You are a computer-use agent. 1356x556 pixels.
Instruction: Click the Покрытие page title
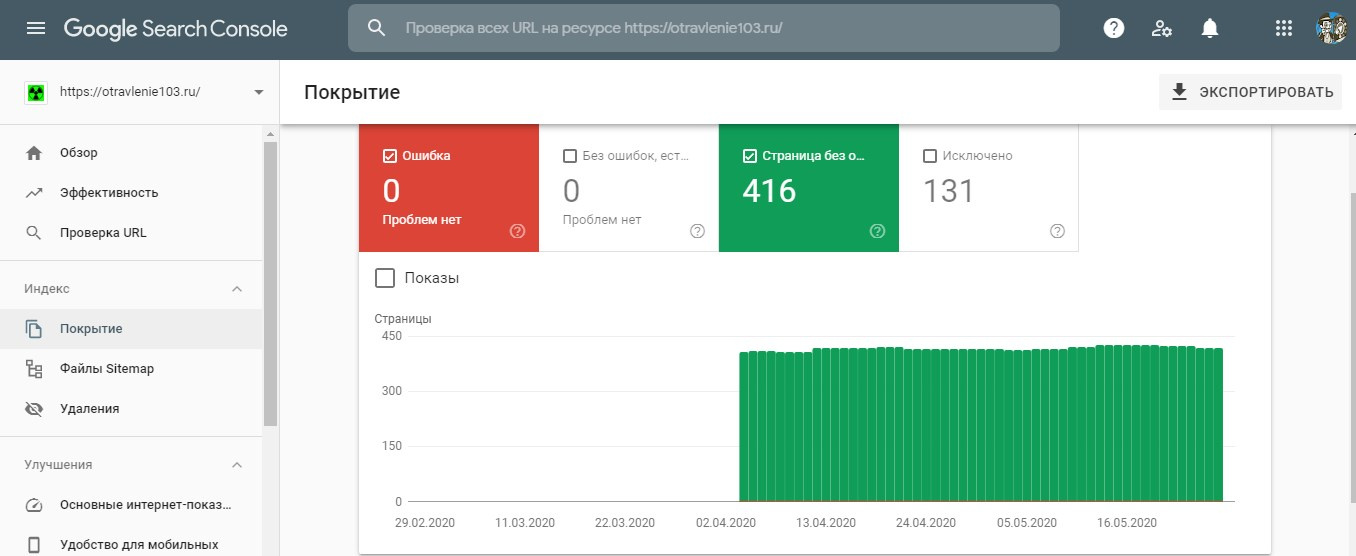coord(352,92)
